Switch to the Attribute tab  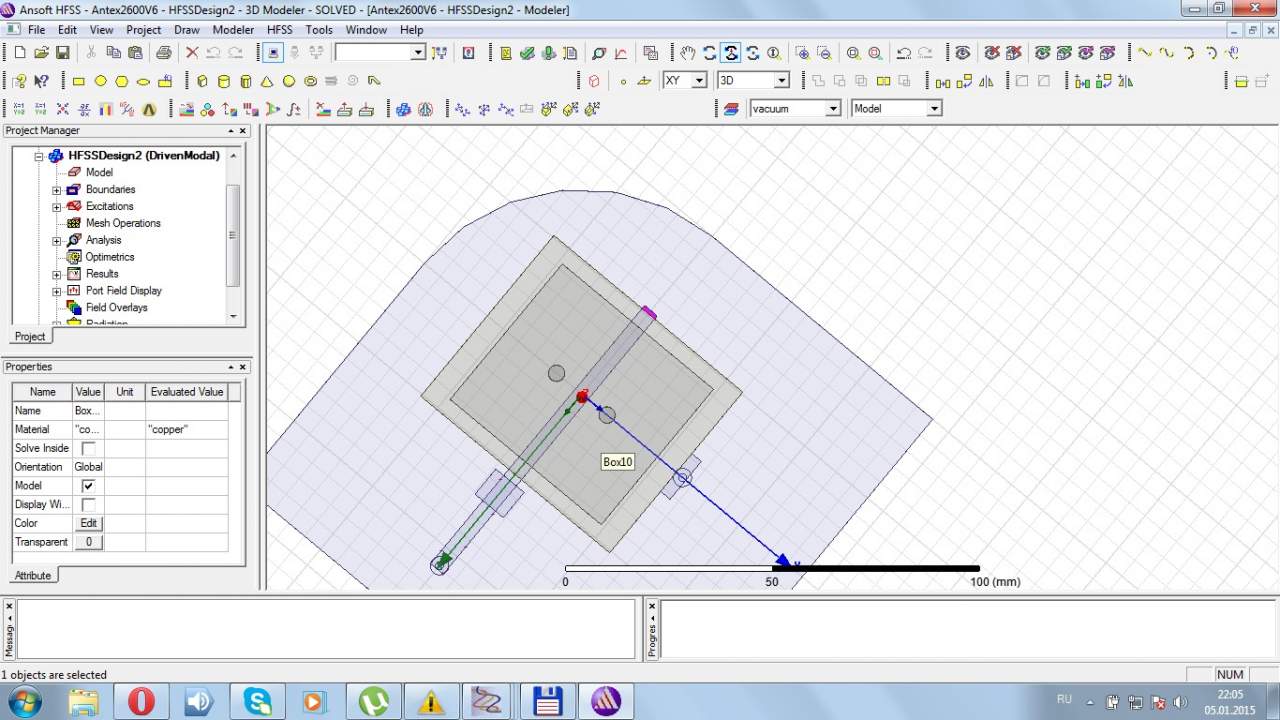click(32, 575)
